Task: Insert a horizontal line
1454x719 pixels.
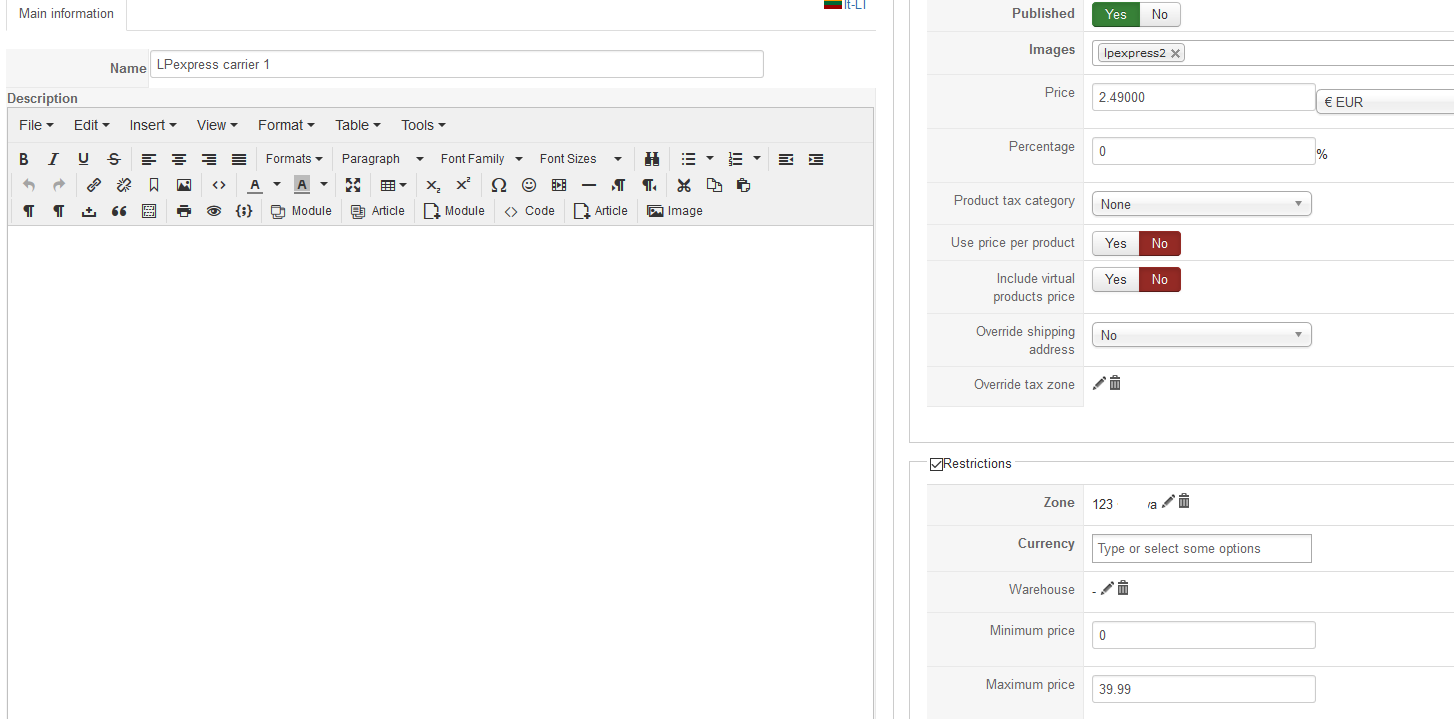Action: click(x=589, y=185)
